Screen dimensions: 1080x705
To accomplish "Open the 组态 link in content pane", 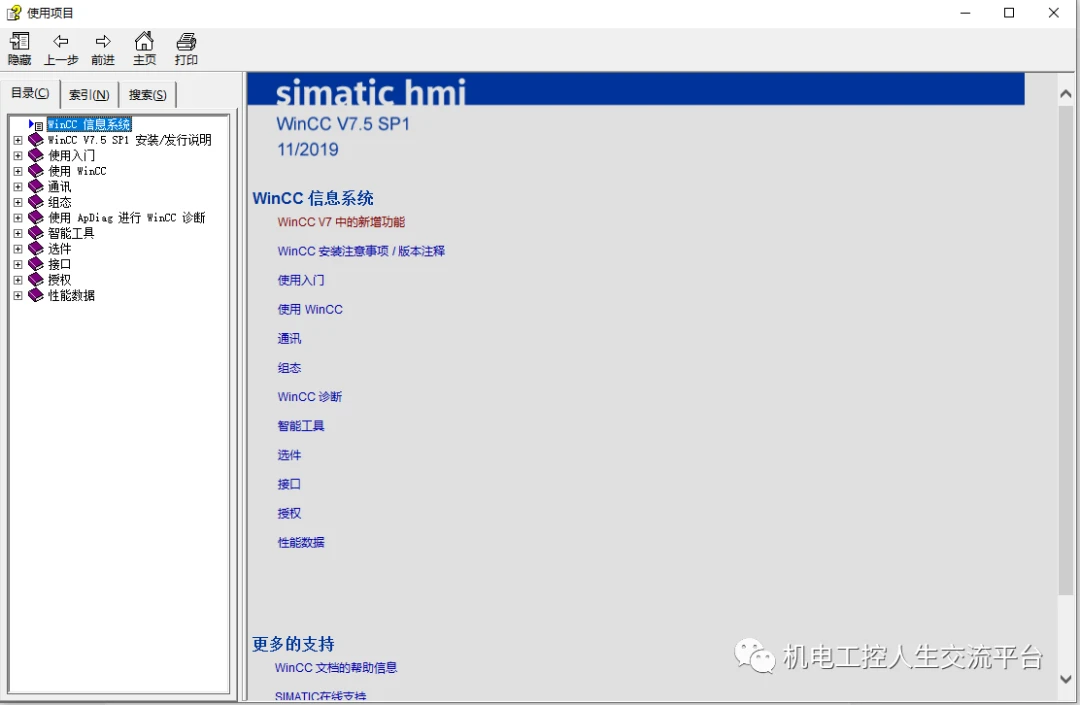I will pyautogui.click(x=289, y=368).
